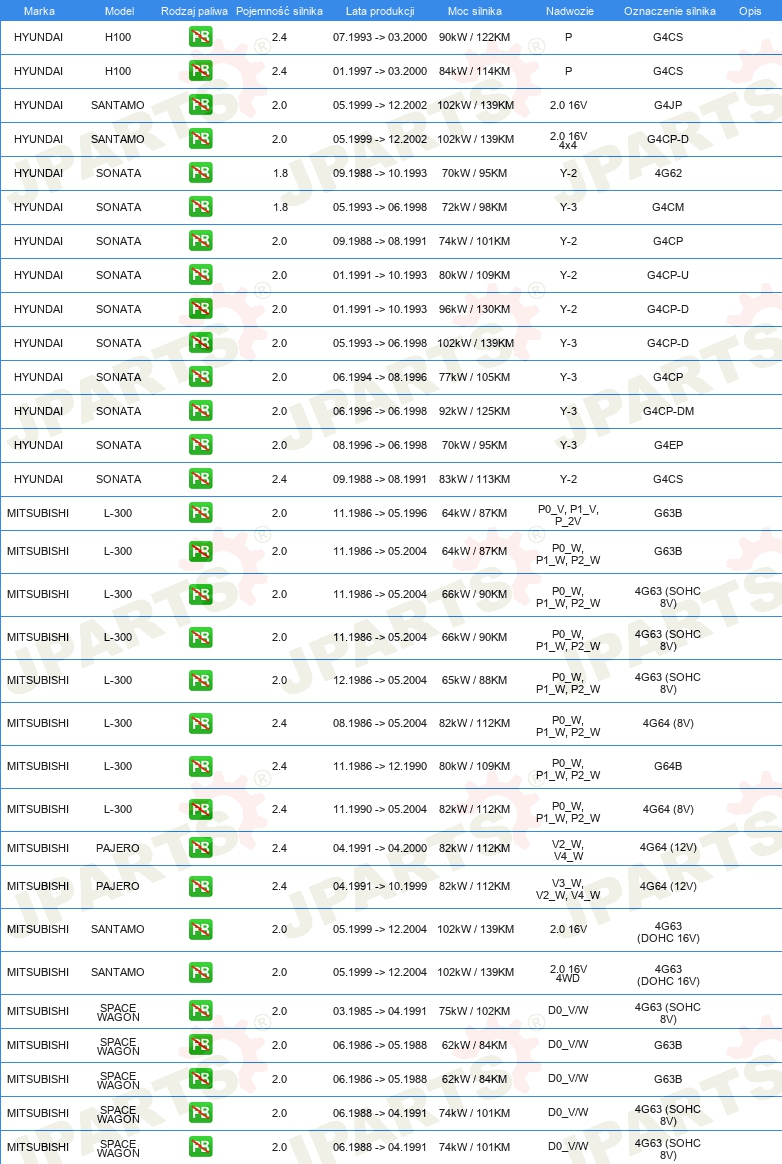Select engine code G4CP-U cell
The width and height of the screenshot is (782, 1164).
pos(668,275)
